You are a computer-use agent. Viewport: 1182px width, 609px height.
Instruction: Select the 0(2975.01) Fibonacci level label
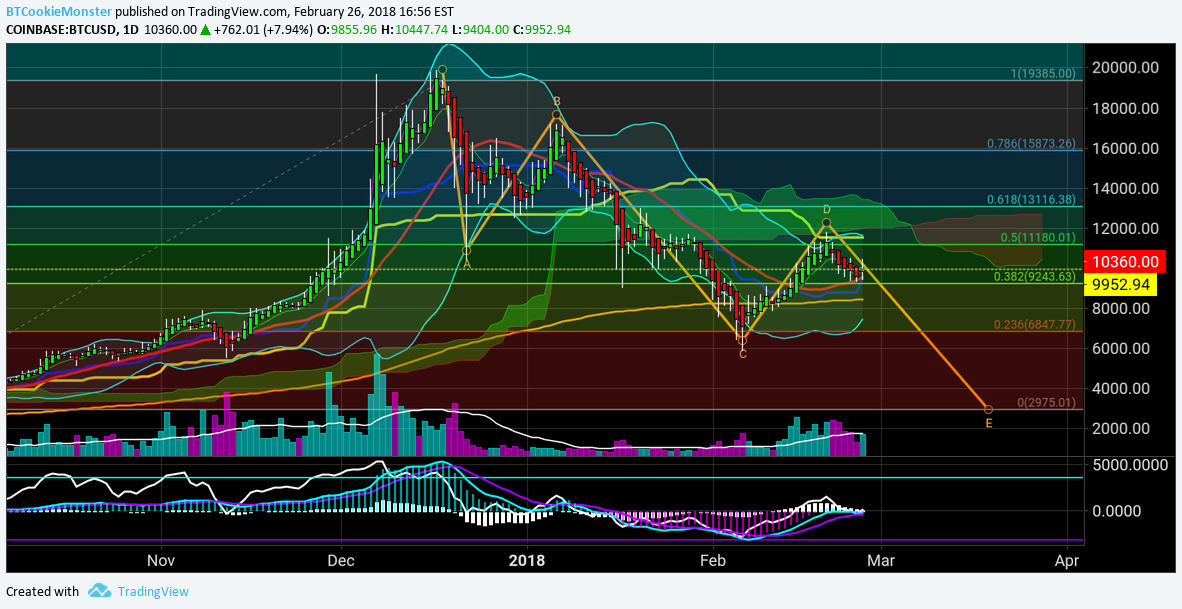tap(1046, 403)
